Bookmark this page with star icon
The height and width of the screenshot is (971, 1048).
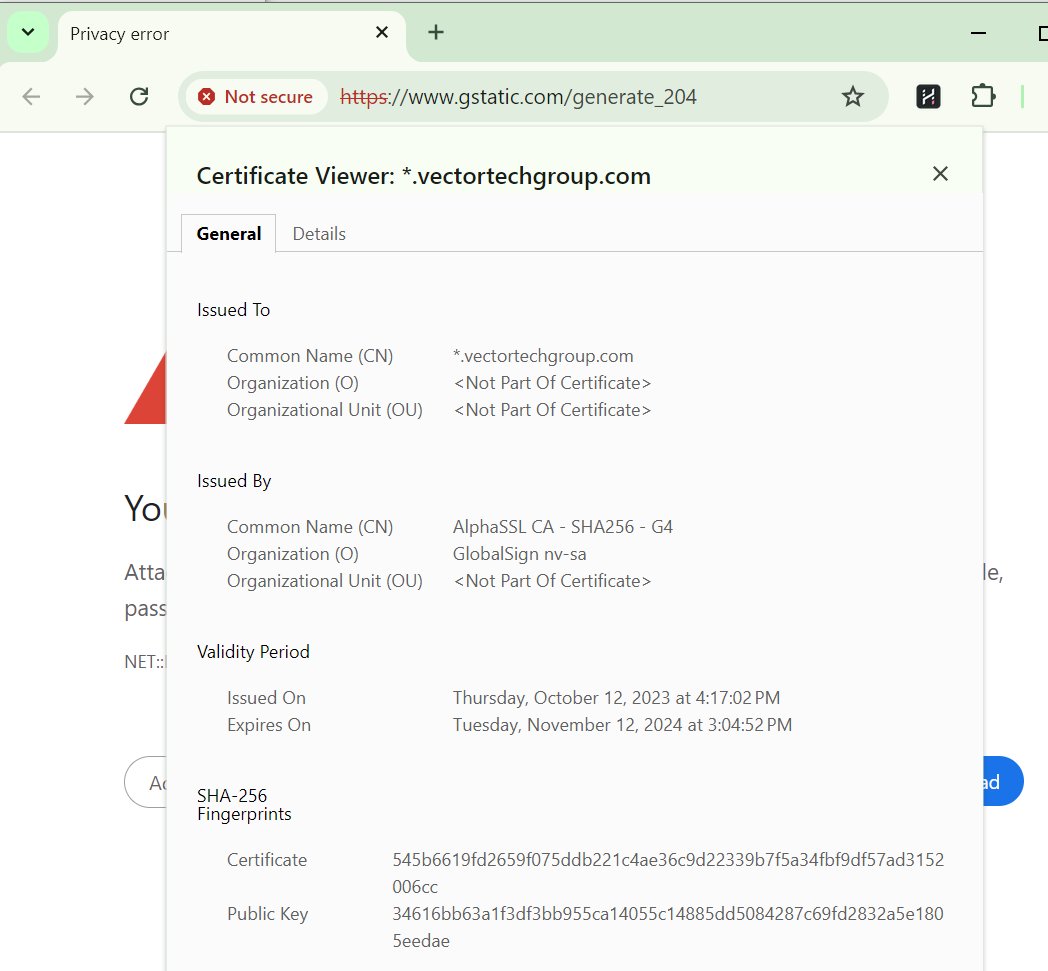852,97
